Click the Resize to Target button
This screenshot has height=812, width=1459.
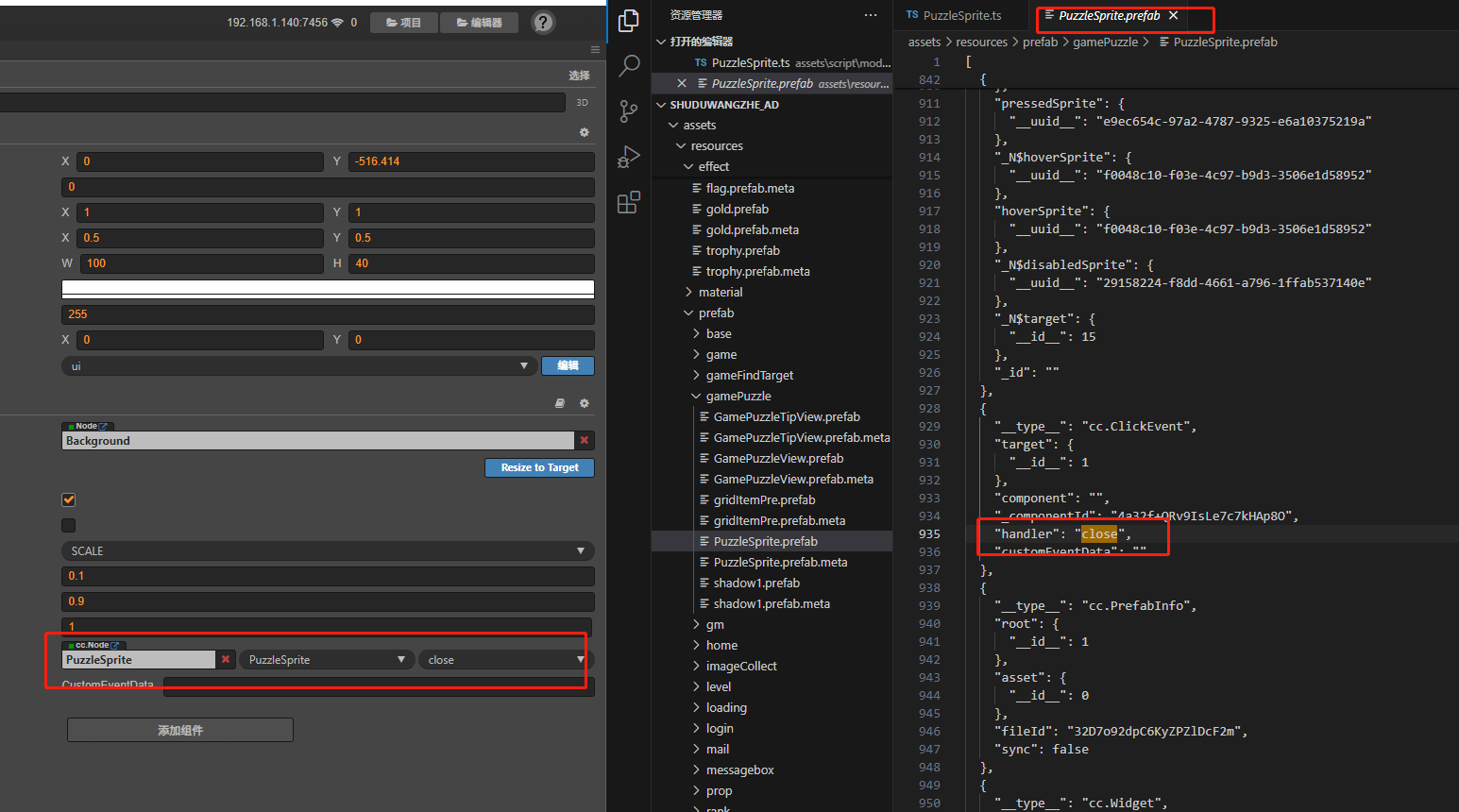[x=539, y=467]
